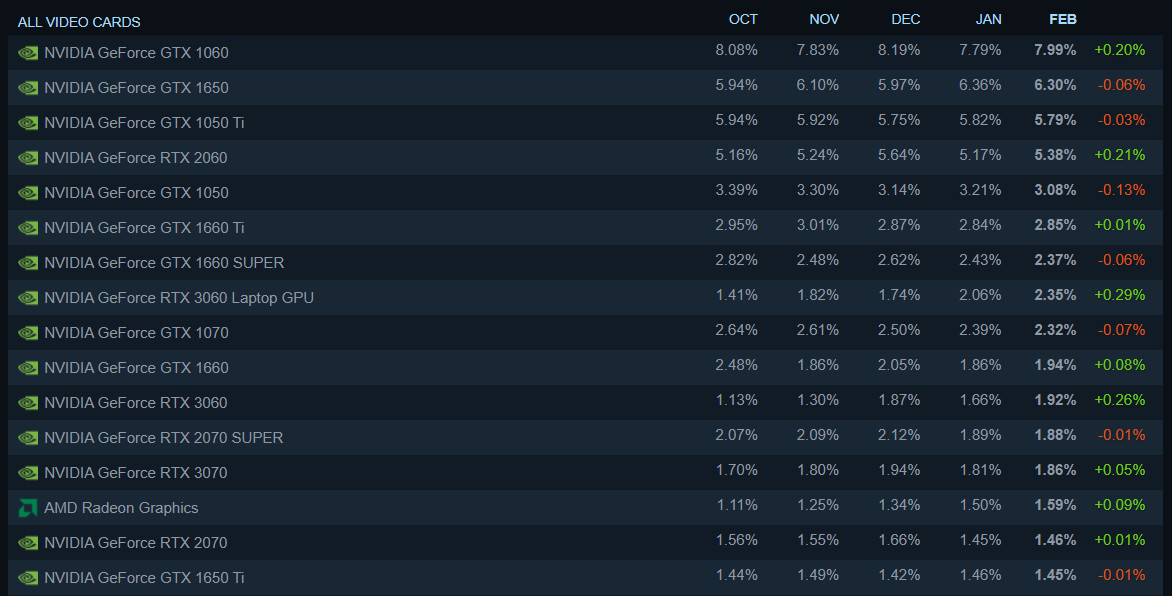
Task: Click NVIDIA icon beside RTX 3060 Laptop GPU
Action: pyautogui.click(x=28, y=298)
